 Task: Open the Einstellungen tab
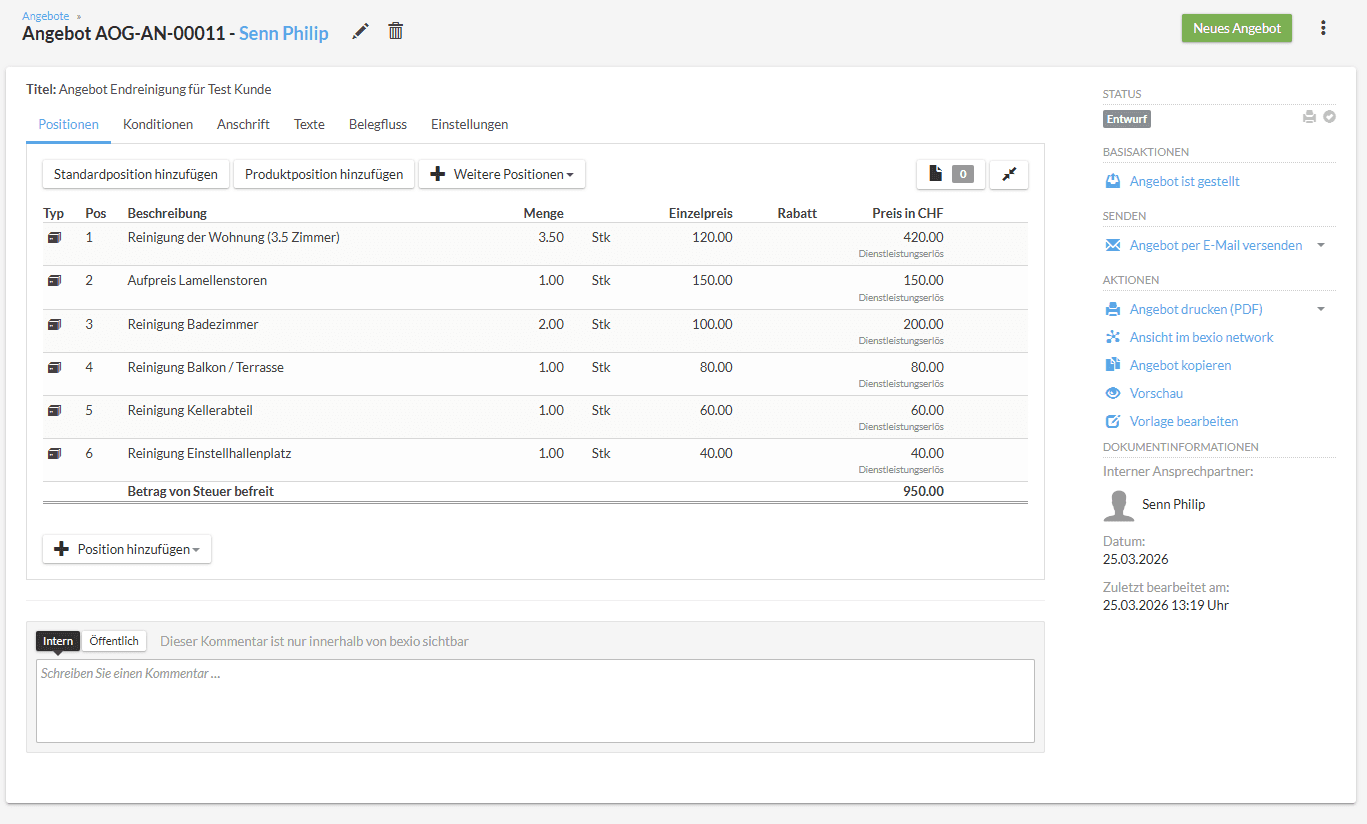[x=470, y=124]
